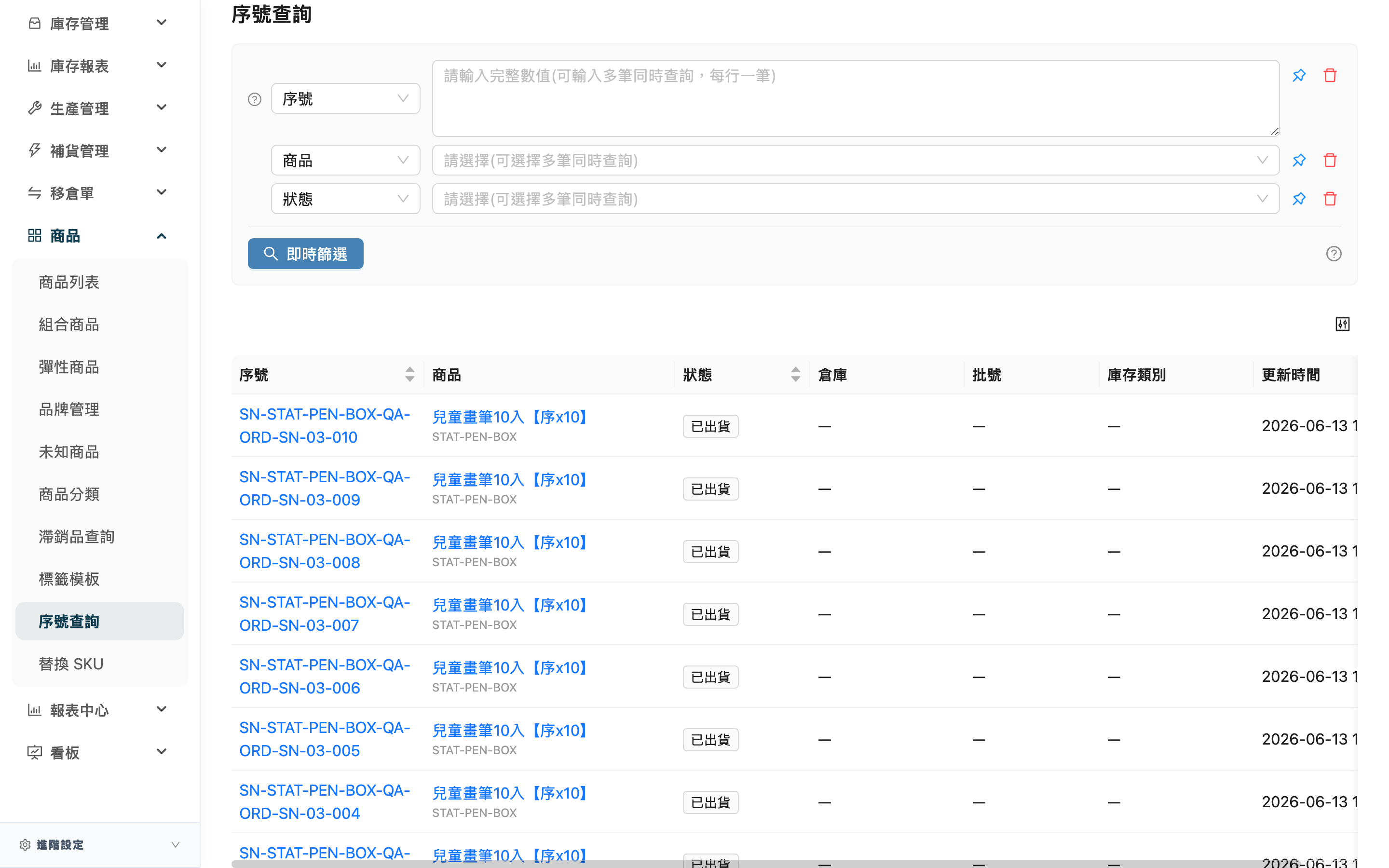
Task: Open filter panel help question mark
Action: (x=1334, y=254)
